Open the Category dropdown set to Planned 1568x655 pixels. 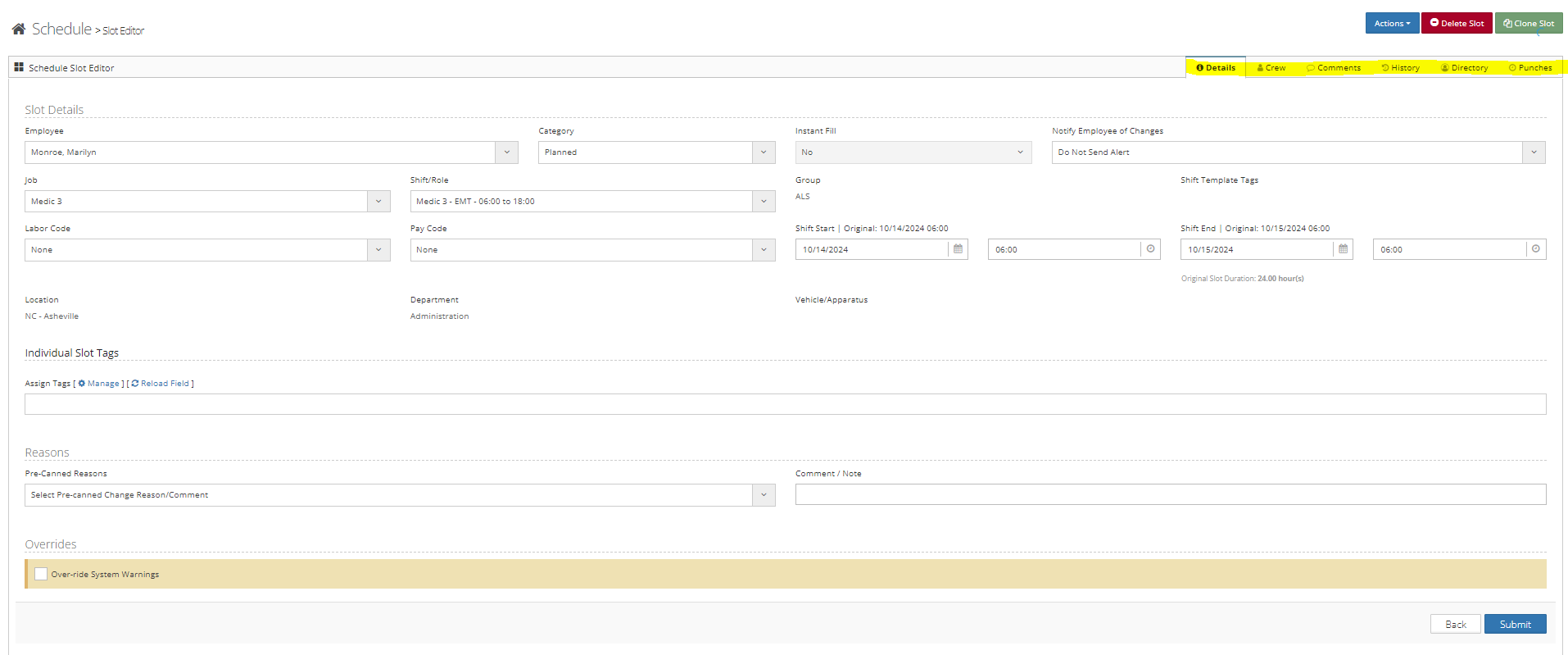click(x=763, y=152)
